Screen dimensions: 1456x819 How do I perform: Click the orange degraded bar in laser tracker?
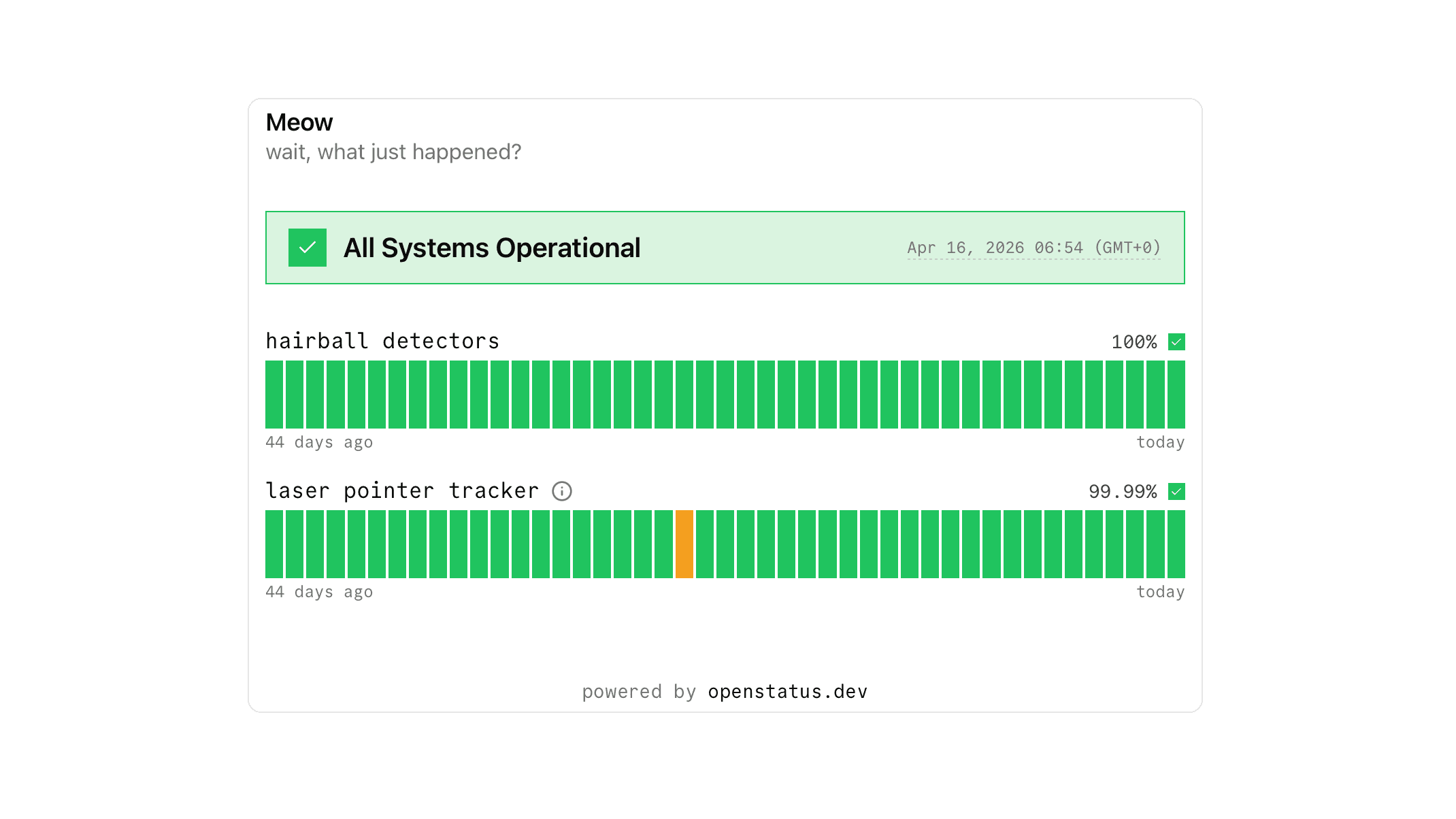click(x=684, y=544)
